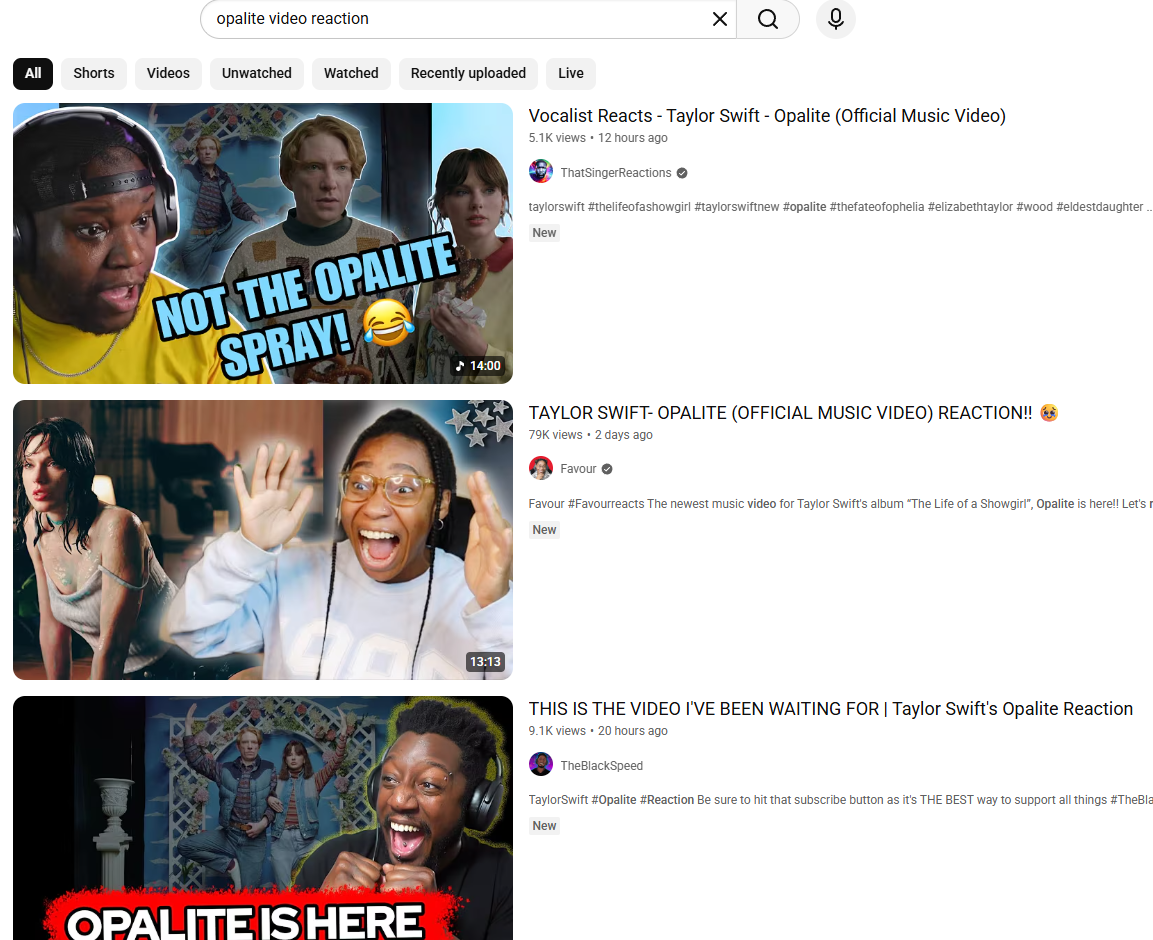Viewport: 1153px width, 940px height.
Task: Click '9.1K views • 20 hours ago' text
Action: pos(598,731)
